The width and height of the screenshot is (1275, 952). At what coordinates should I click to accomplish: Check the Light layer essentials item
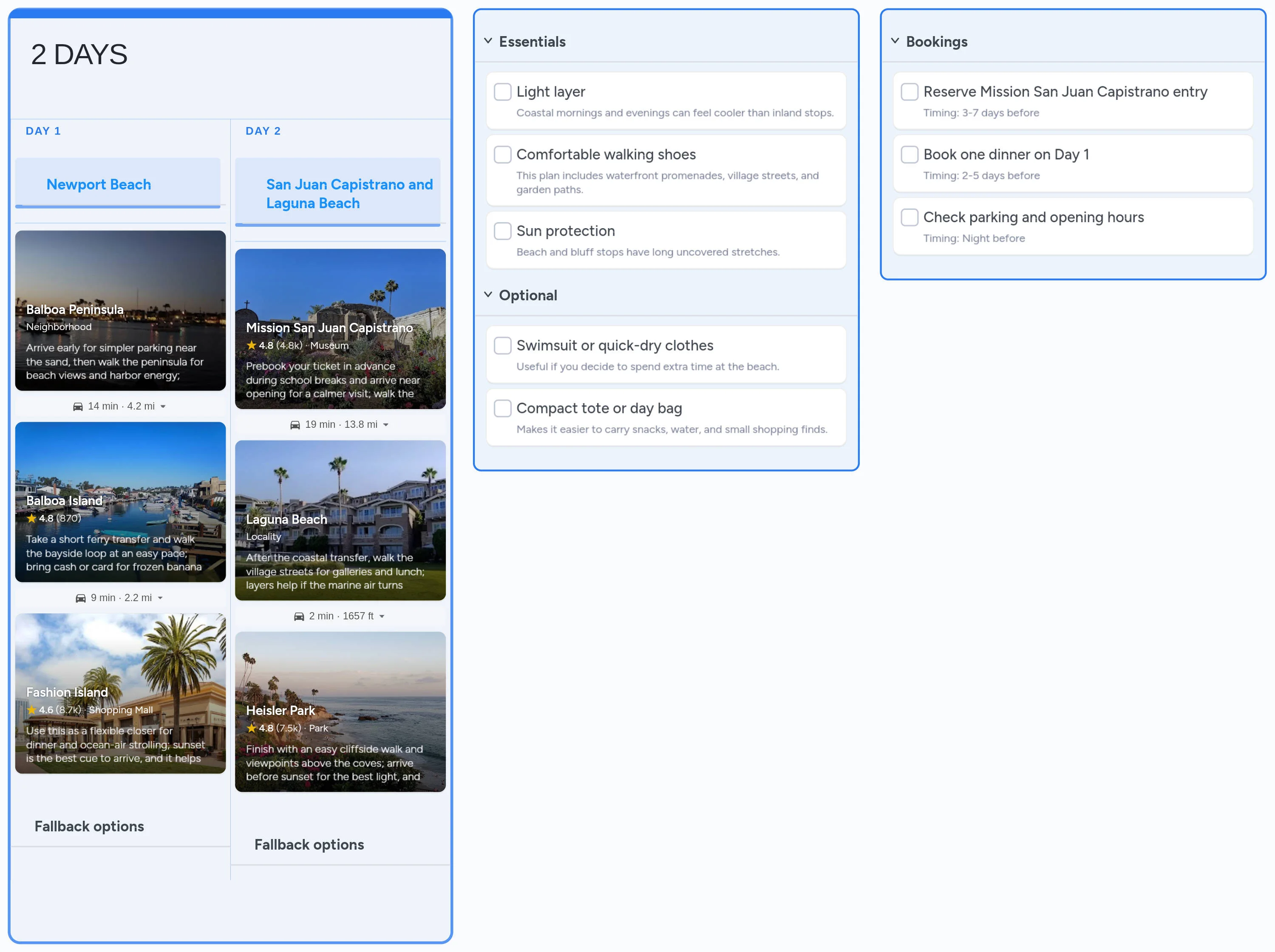click(x=503, y=92)
